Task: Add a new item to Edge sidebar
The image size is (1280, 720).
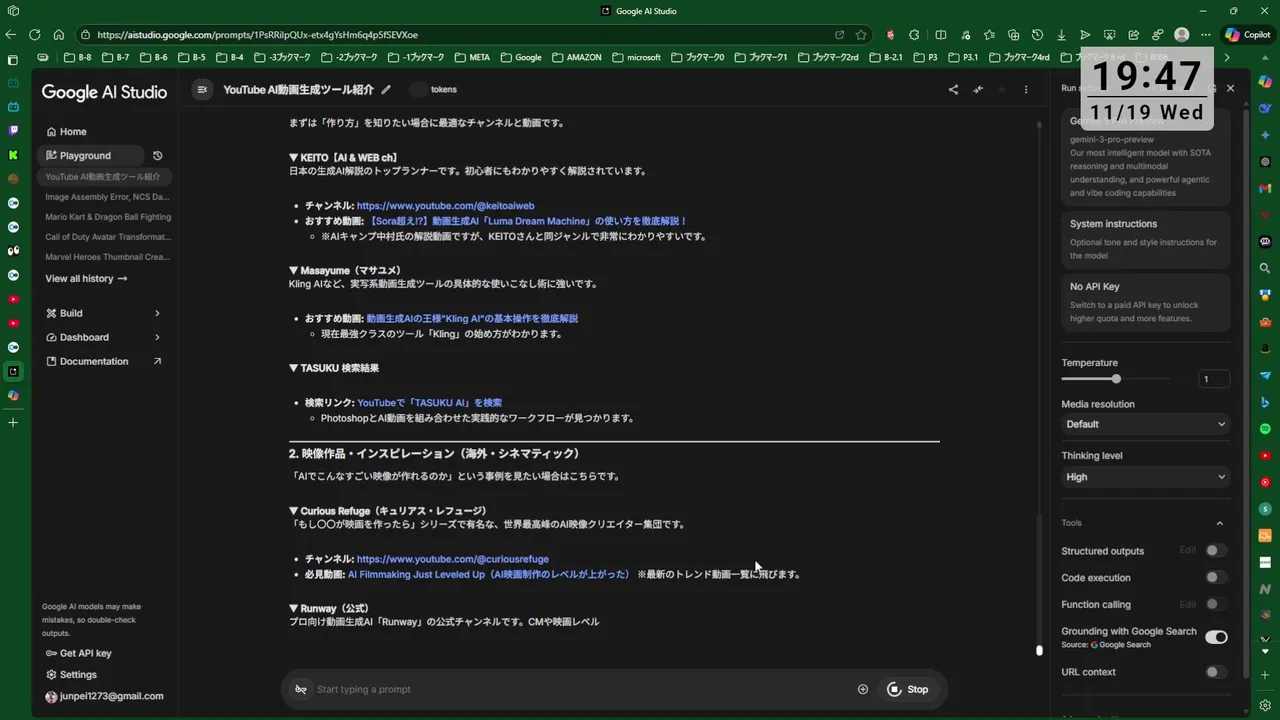Action: coord(1266,674)
